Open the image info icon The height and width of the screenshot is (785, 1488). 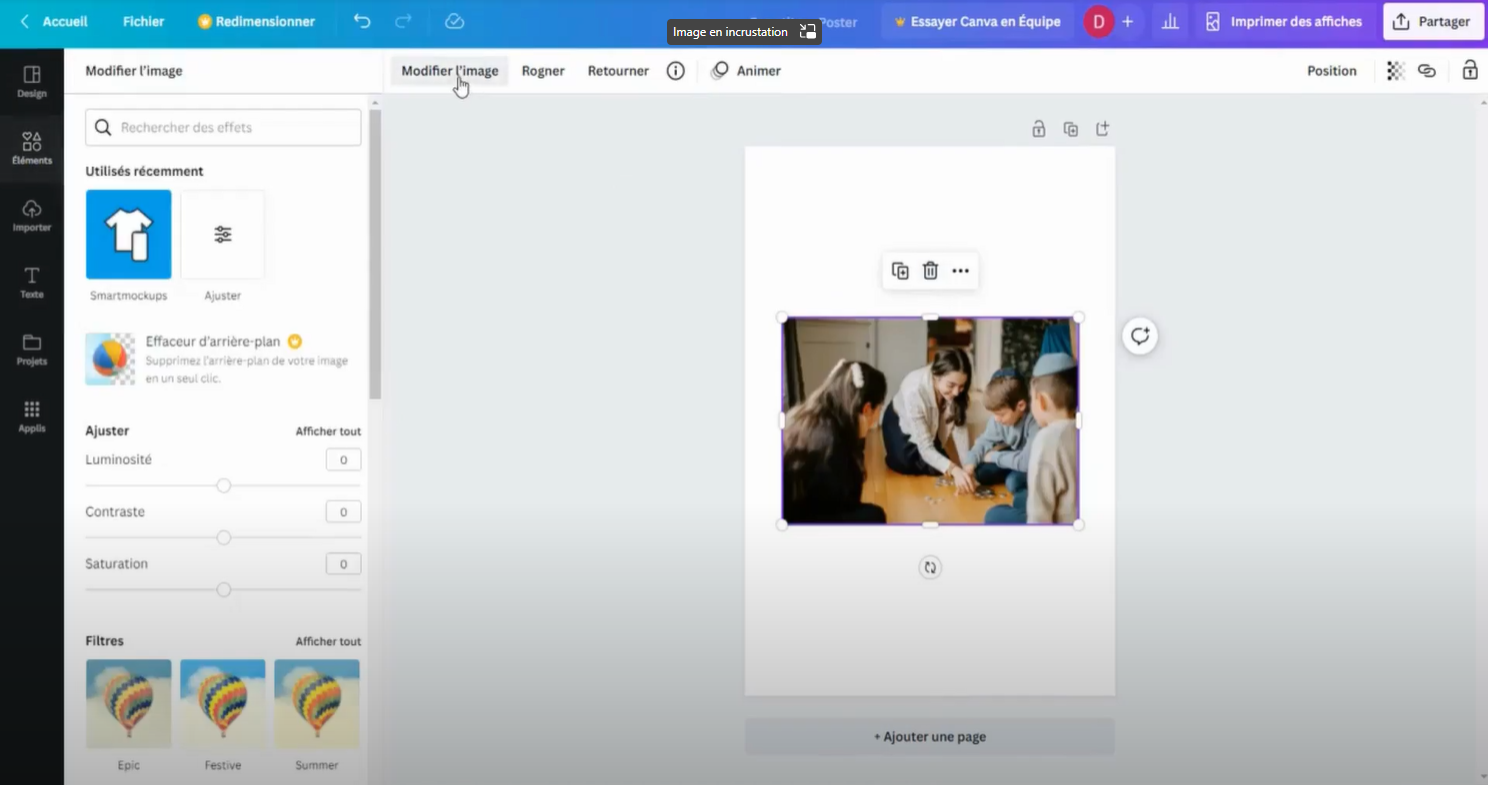click(x=676, y=71)
